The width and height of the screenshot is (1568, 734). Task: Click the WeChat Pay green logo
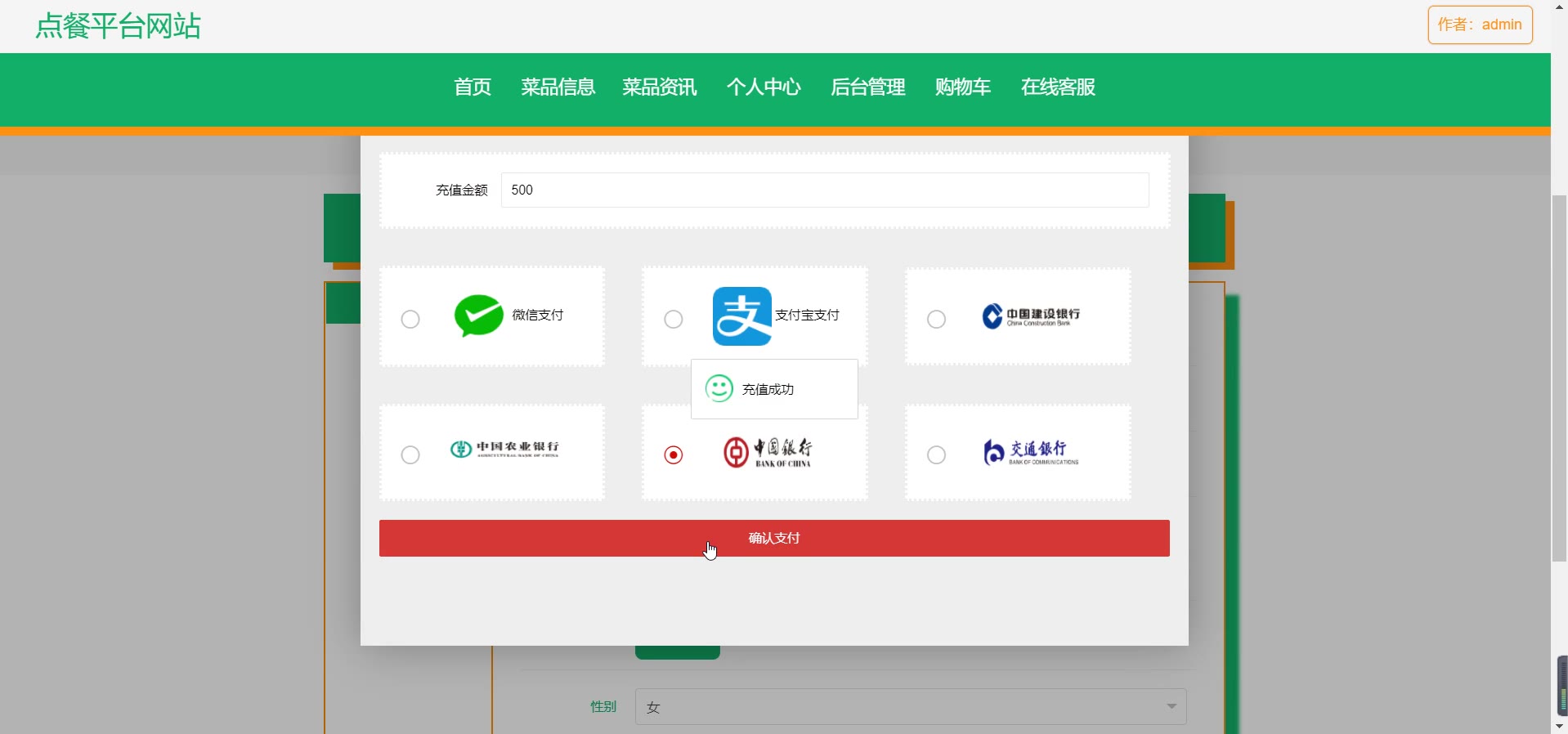[x=479, y=316]
